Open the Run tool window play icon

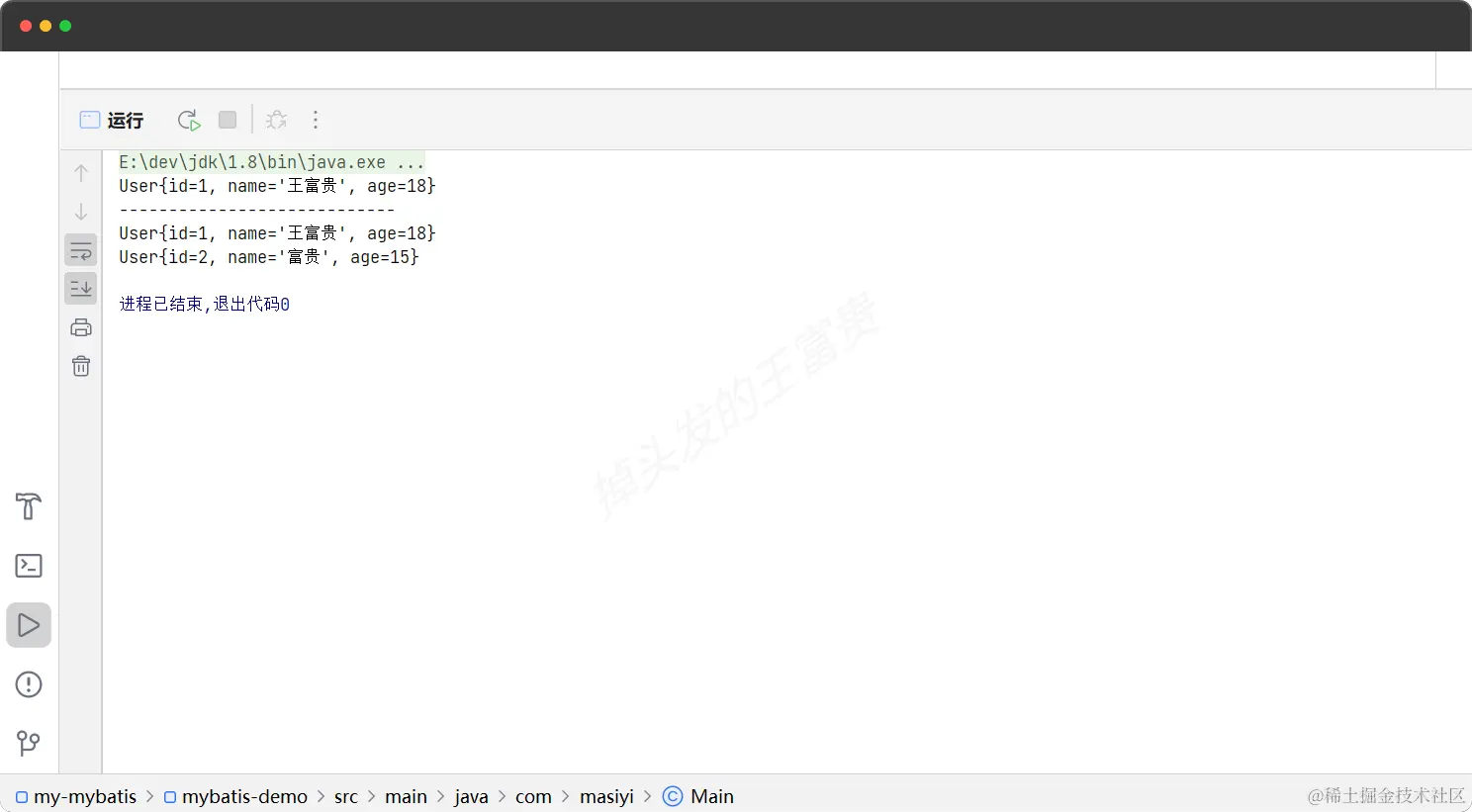click(29, 625)
